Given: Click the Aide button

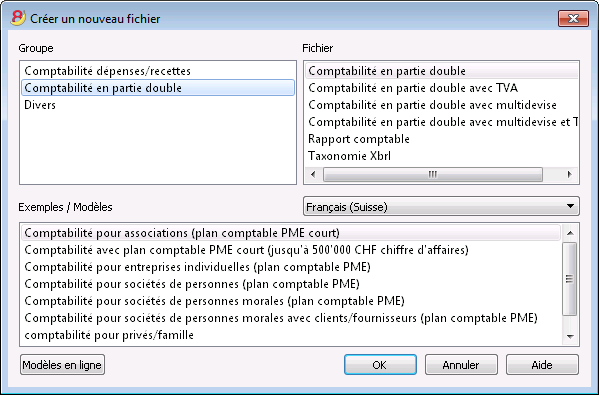Looking at the screenshot, I should coord(542,365).
